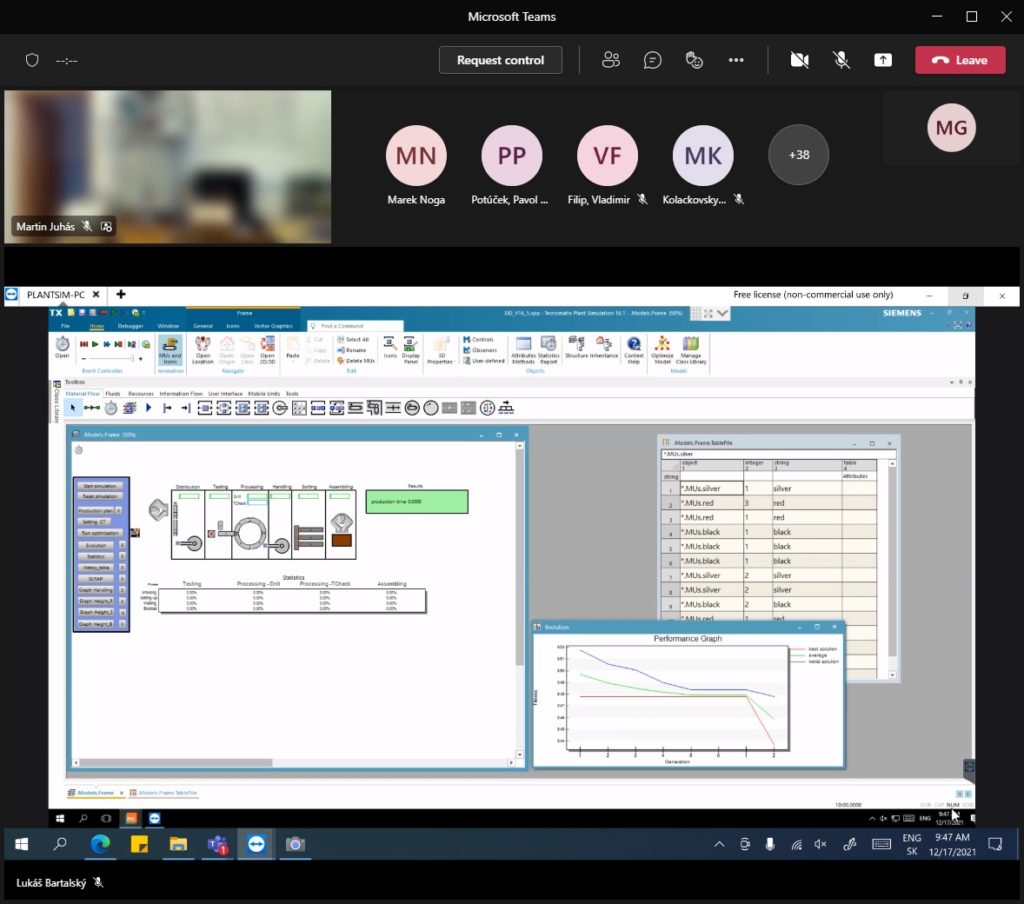The width and height of the screenshot is (1024, 904).
Task: Click the Evolution button in model panel
Action: (96, 545)
